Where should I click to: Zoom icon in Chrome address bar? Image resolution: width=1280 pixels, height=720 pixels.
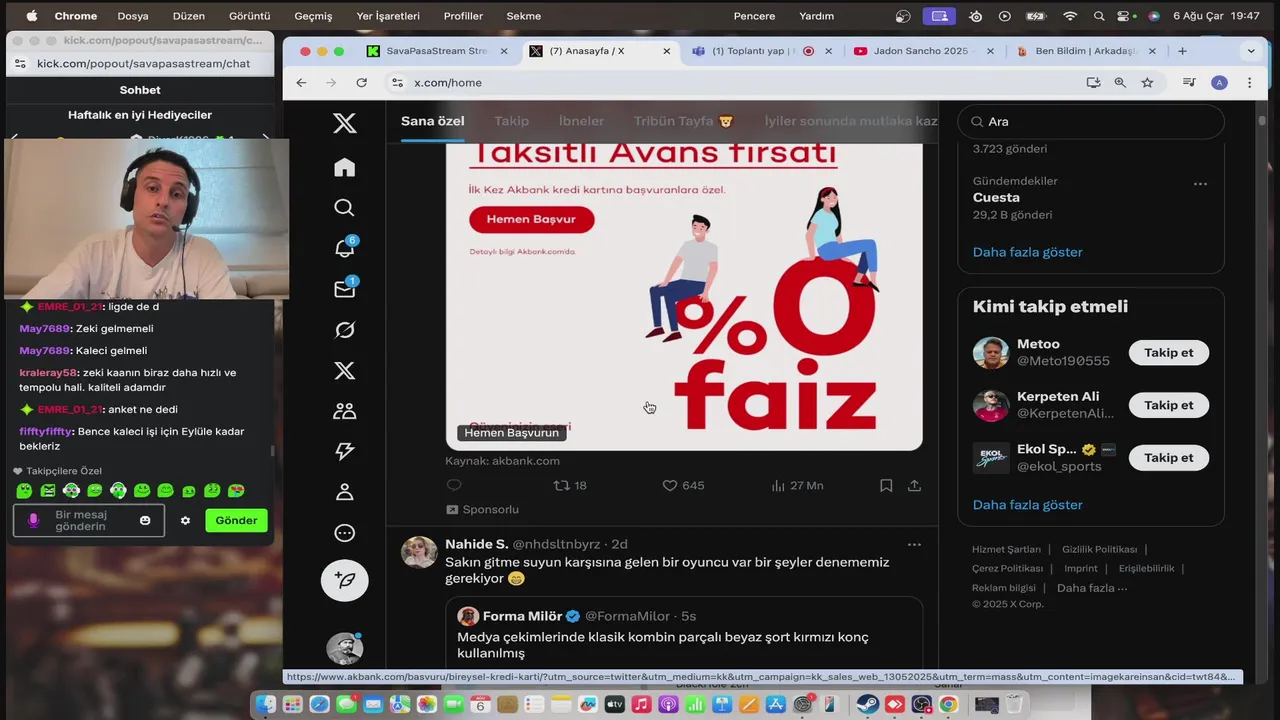[x=1120, y=83]
